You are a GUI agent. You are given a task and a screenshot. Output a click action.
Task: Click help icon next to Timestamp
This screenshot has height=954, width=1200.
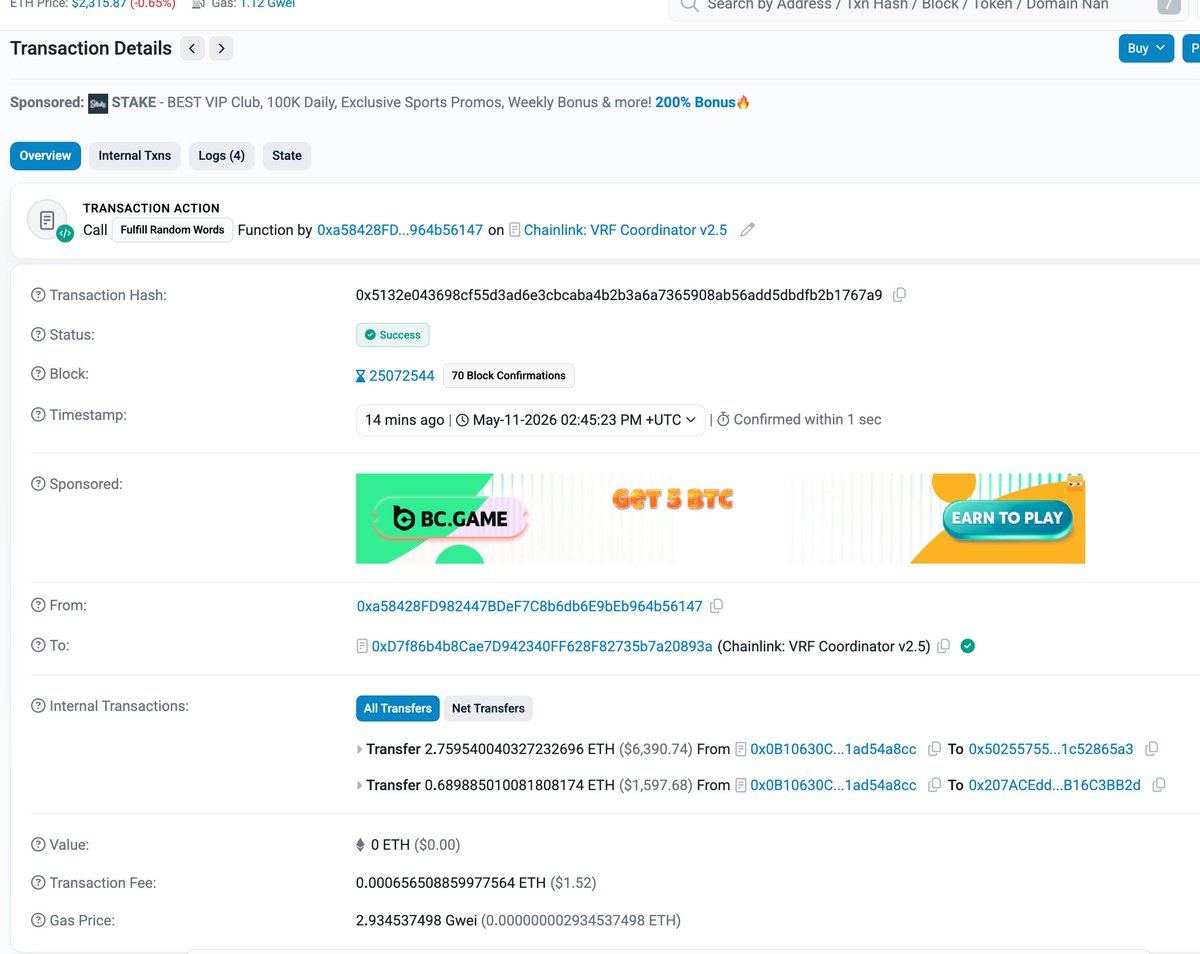[38, 415]
